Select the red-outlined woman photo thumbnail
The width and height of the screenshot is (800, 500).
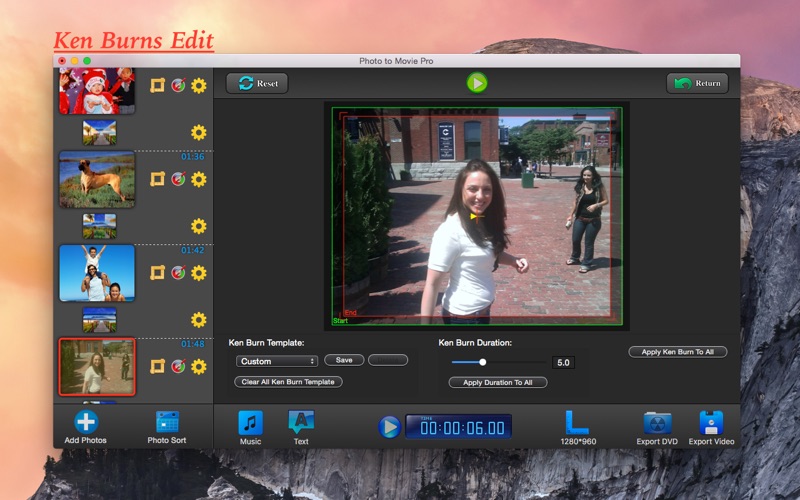(97, 366)
